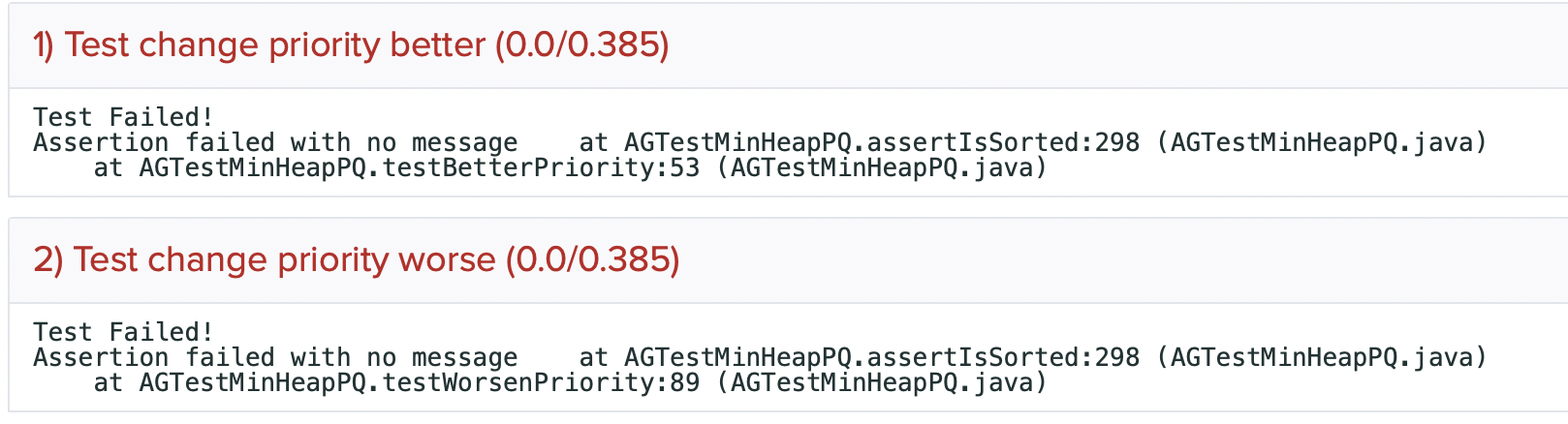The height and width of the screenshot is (424, 1568).
Task: Click "Assertion failed with no message" in test 1
Action: (275, 143)
